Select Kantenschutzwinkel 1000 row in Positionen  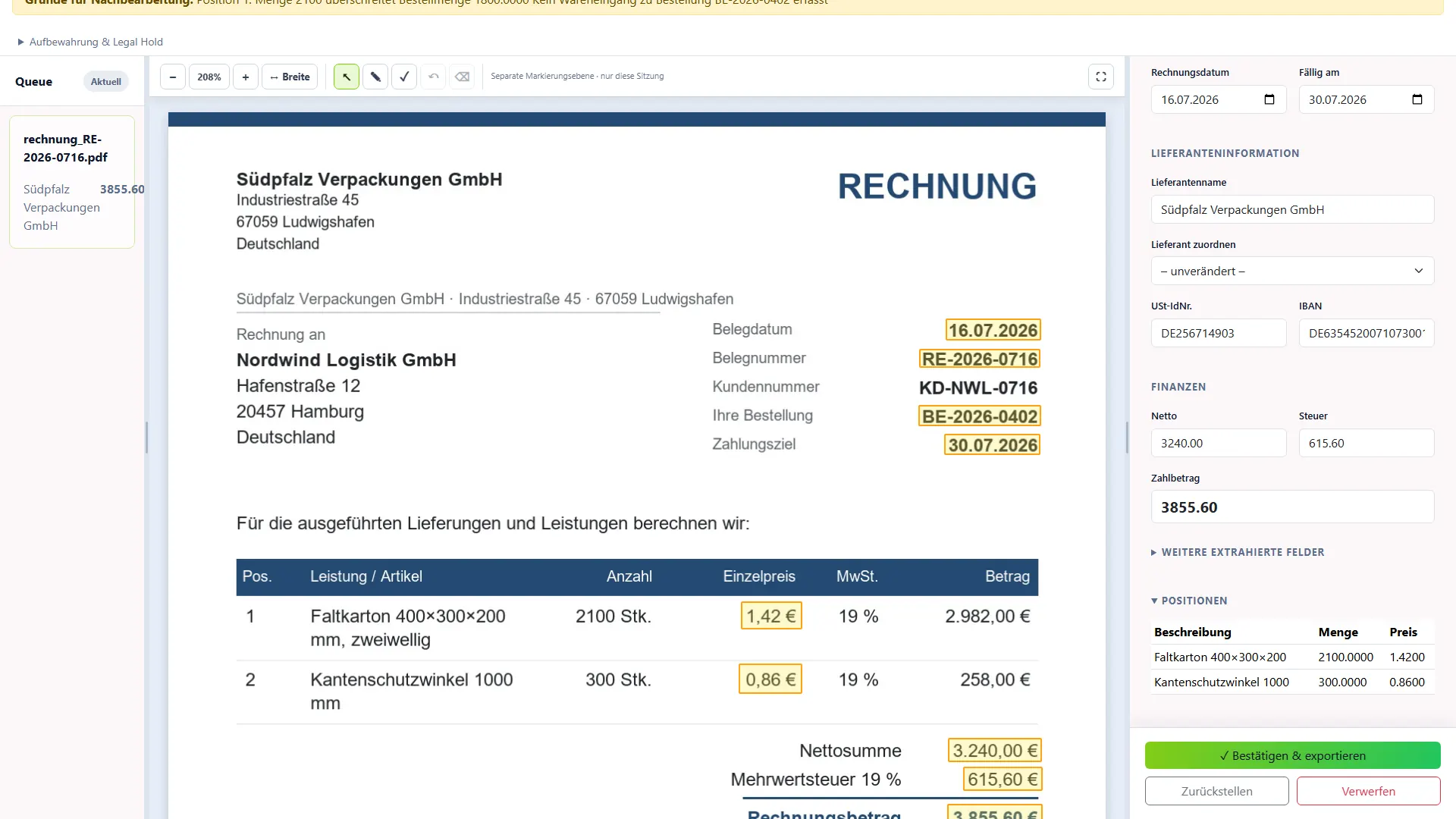(1292, 682)
